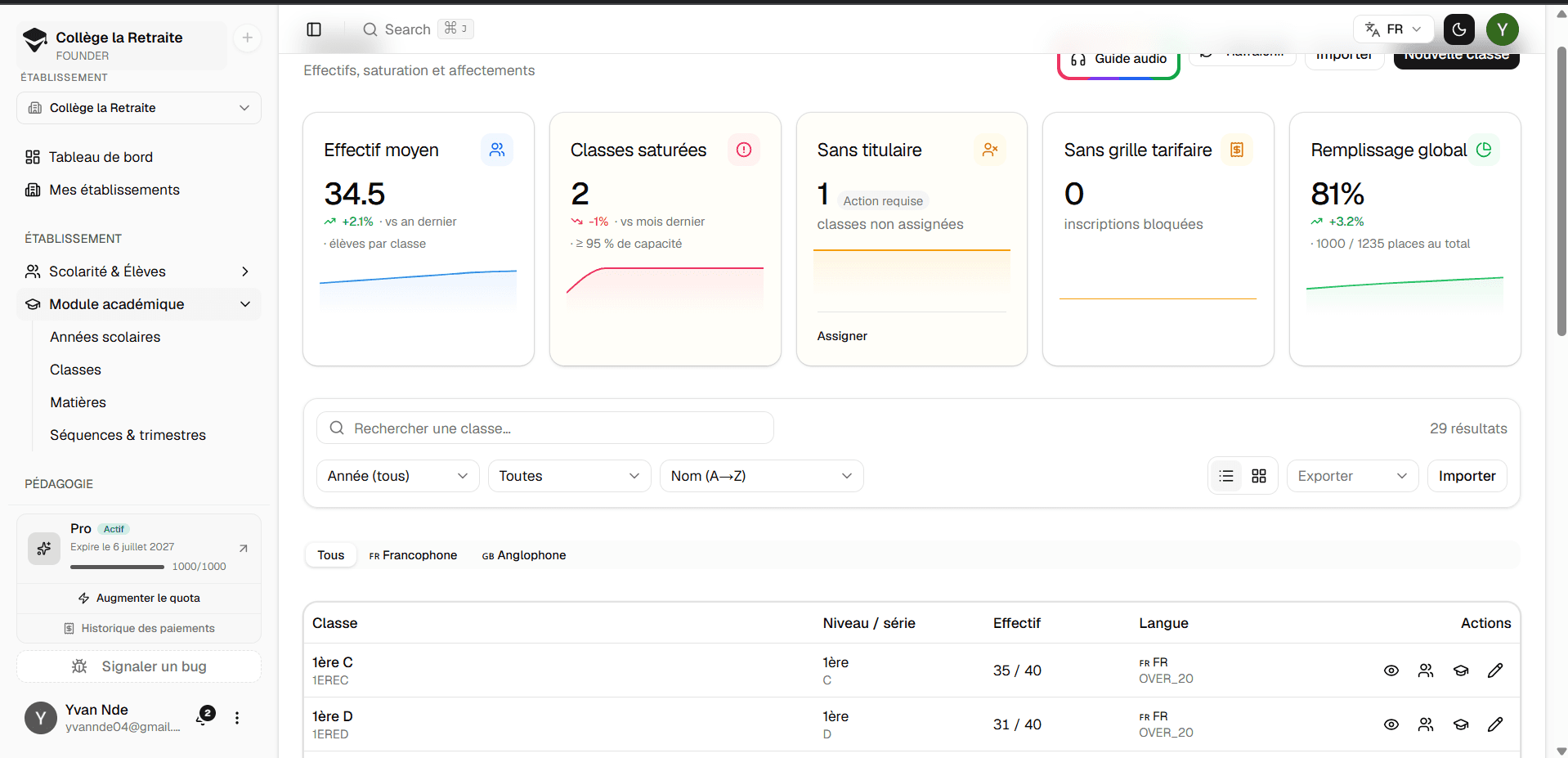1568x758 pixels.
Task: Open Séquences & trimestres in the sidebar
Action: click(x=128, y=435)
